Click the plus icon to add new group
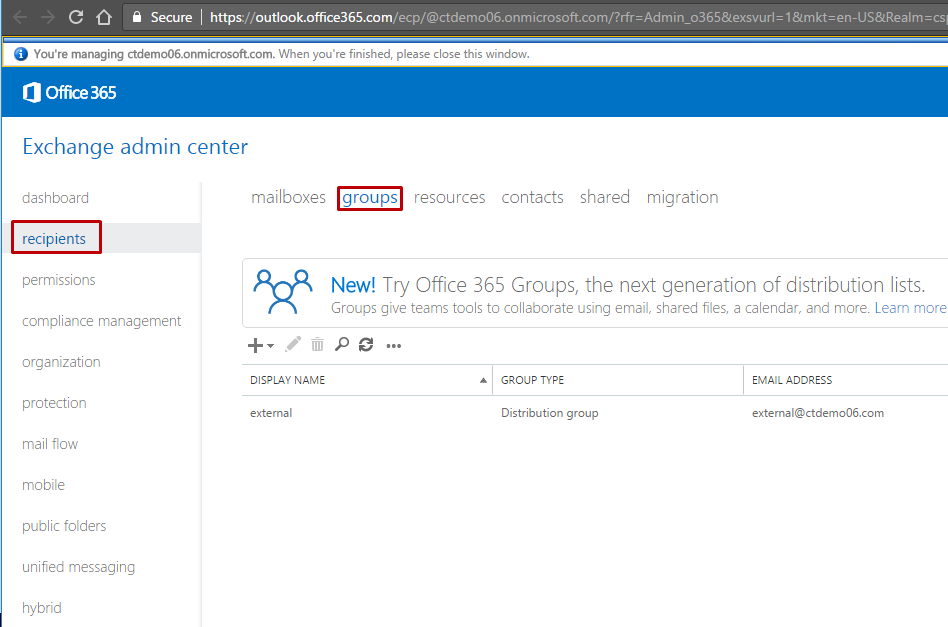Image resolution: width=948 pixels, height=627 pixels. click(255, 345)
